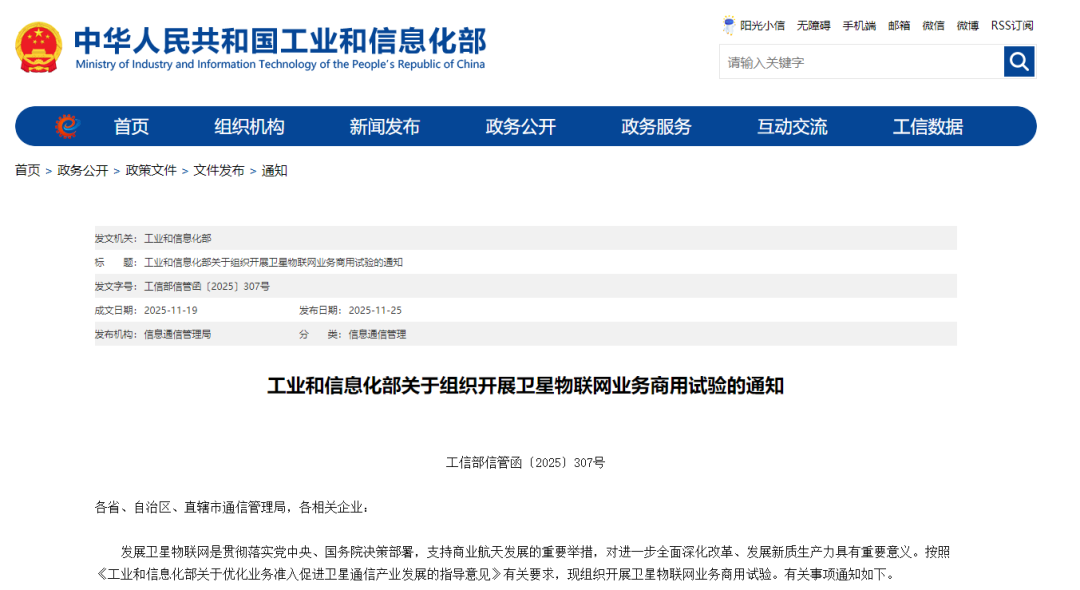
Task: Open the 手机端 mobile version link
Action: coord(859,26)
